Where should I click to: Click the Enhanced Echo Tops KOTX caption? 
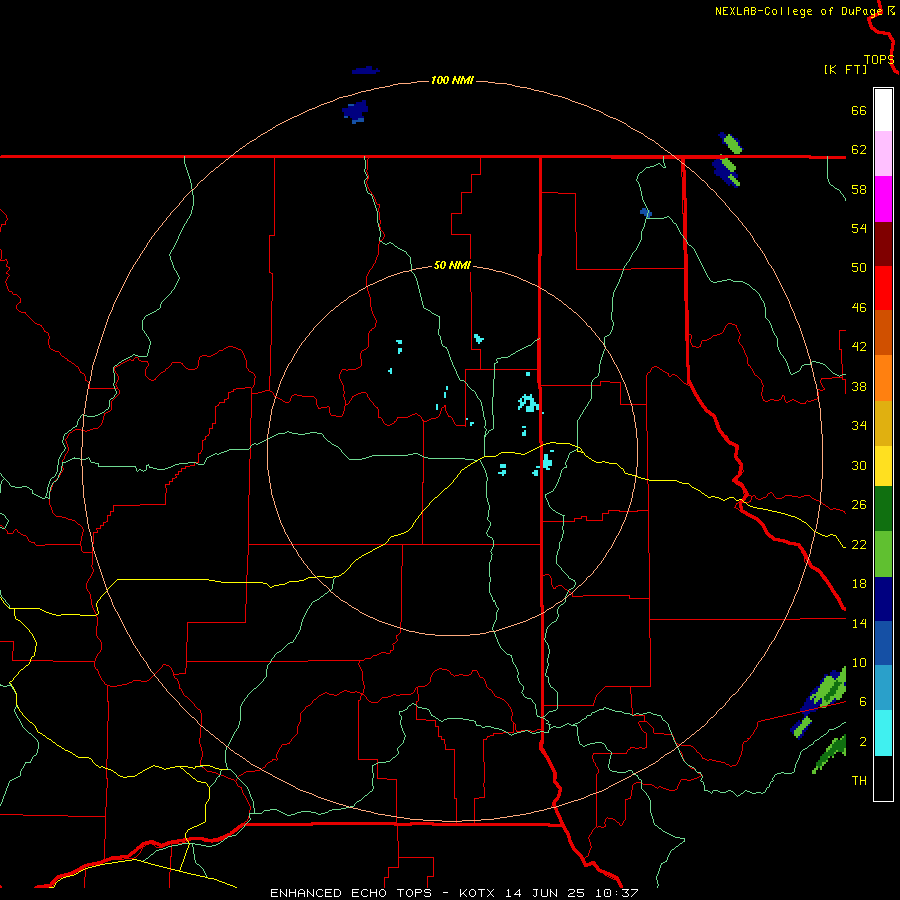click(x=454, y=893)
